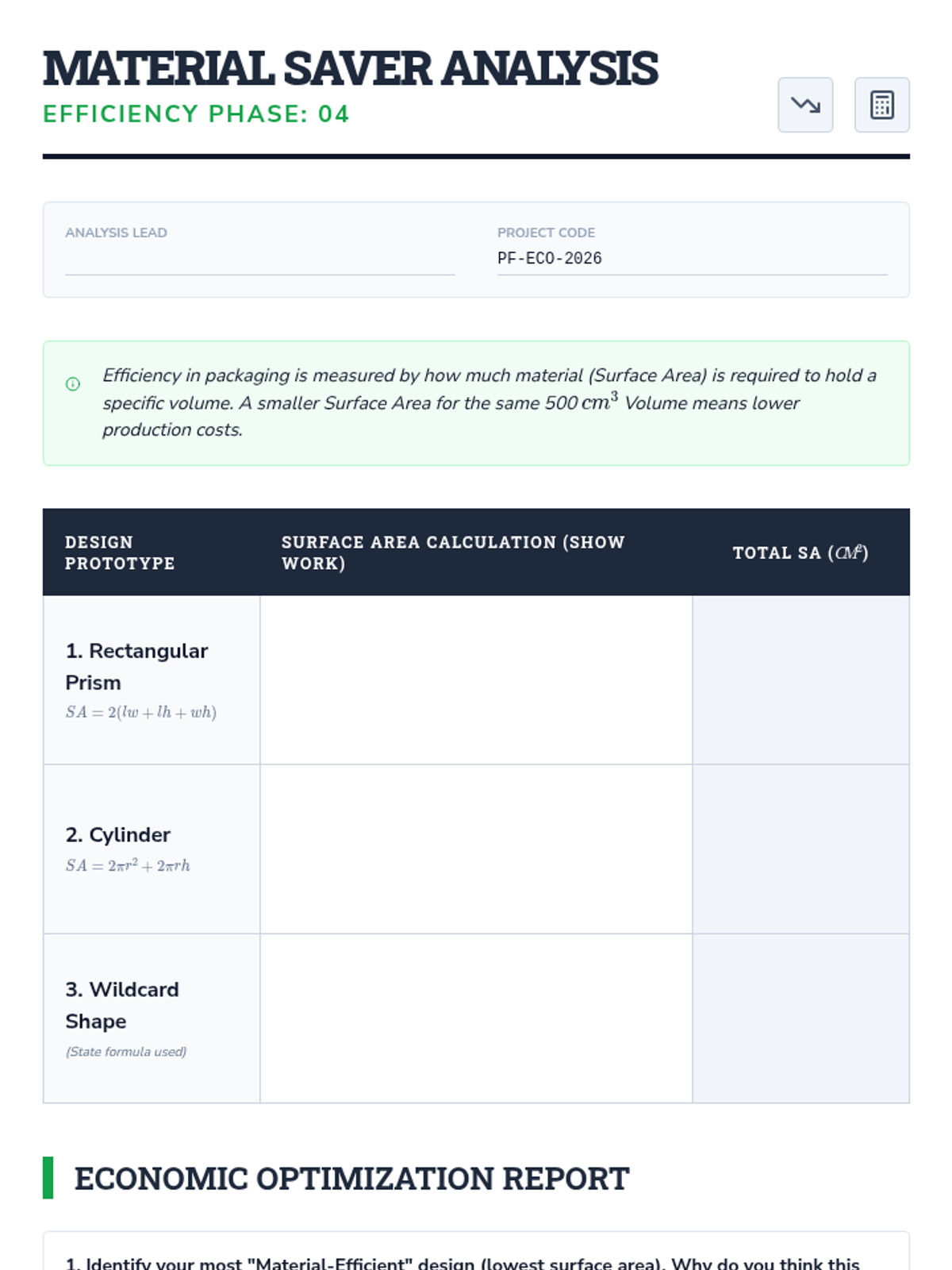Open the calculator icon button
This screenshot has height=1270, width=952.
coord(881,105)
